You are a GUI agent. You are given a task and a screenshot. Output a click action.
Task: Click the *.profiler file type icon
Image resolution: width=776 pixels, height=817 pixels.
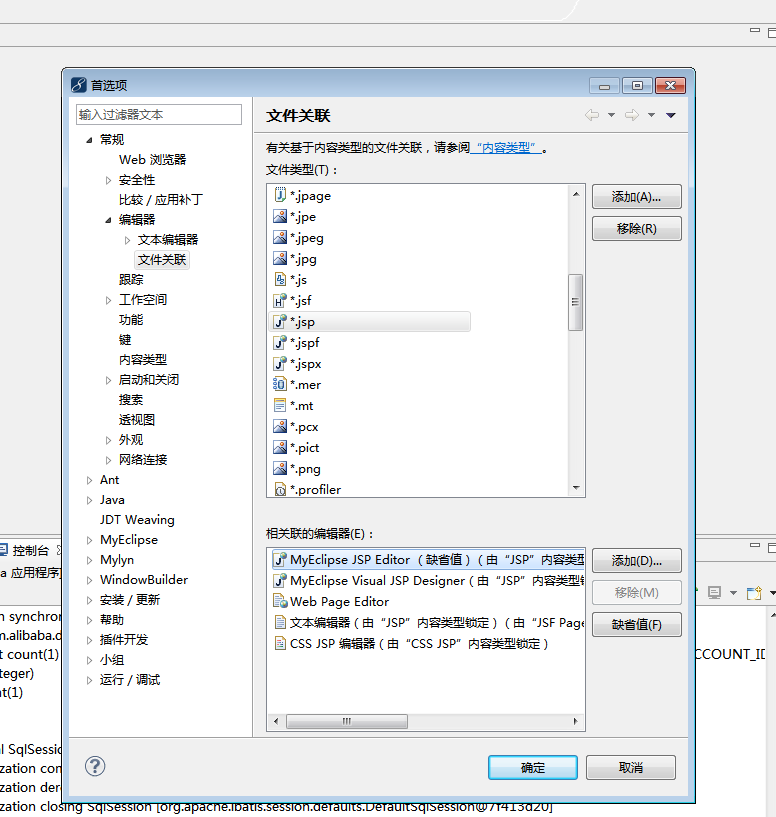tap(280, 489)
